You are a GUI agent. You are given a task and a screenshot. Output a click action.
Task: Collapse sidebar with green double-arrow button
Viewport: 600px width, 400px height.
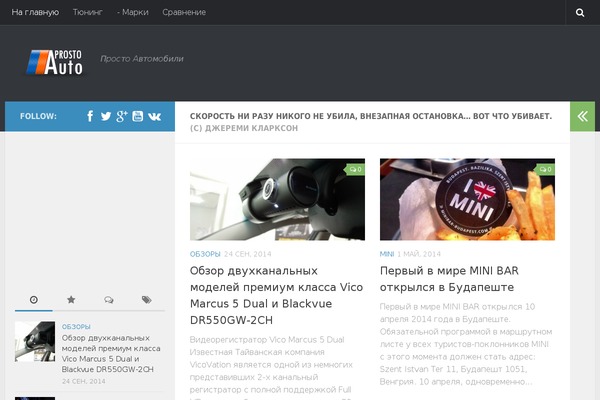pyautogui.click(x=582, y=116)
